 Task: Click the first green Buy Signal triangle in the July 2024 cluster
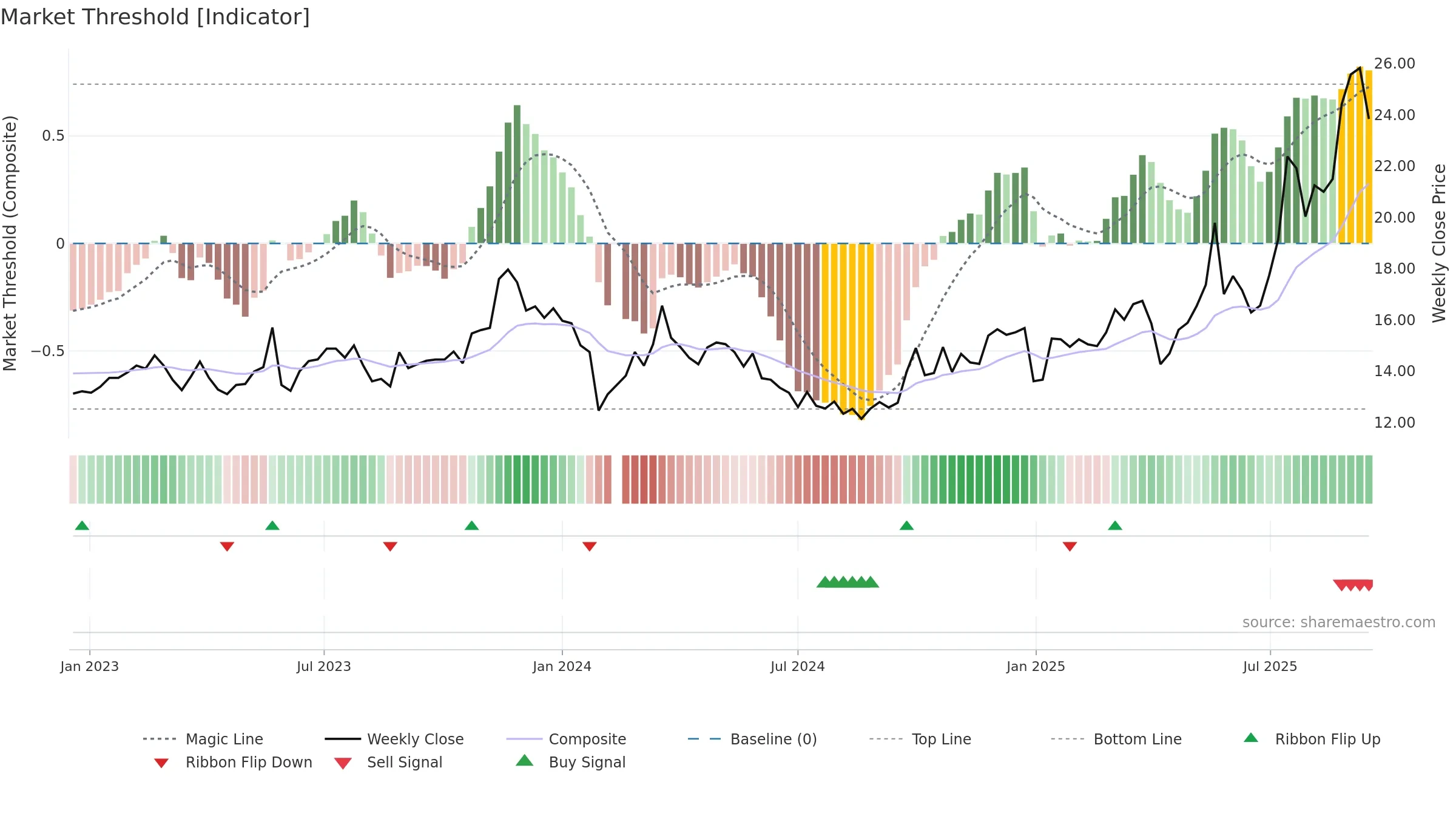(824, 582)
